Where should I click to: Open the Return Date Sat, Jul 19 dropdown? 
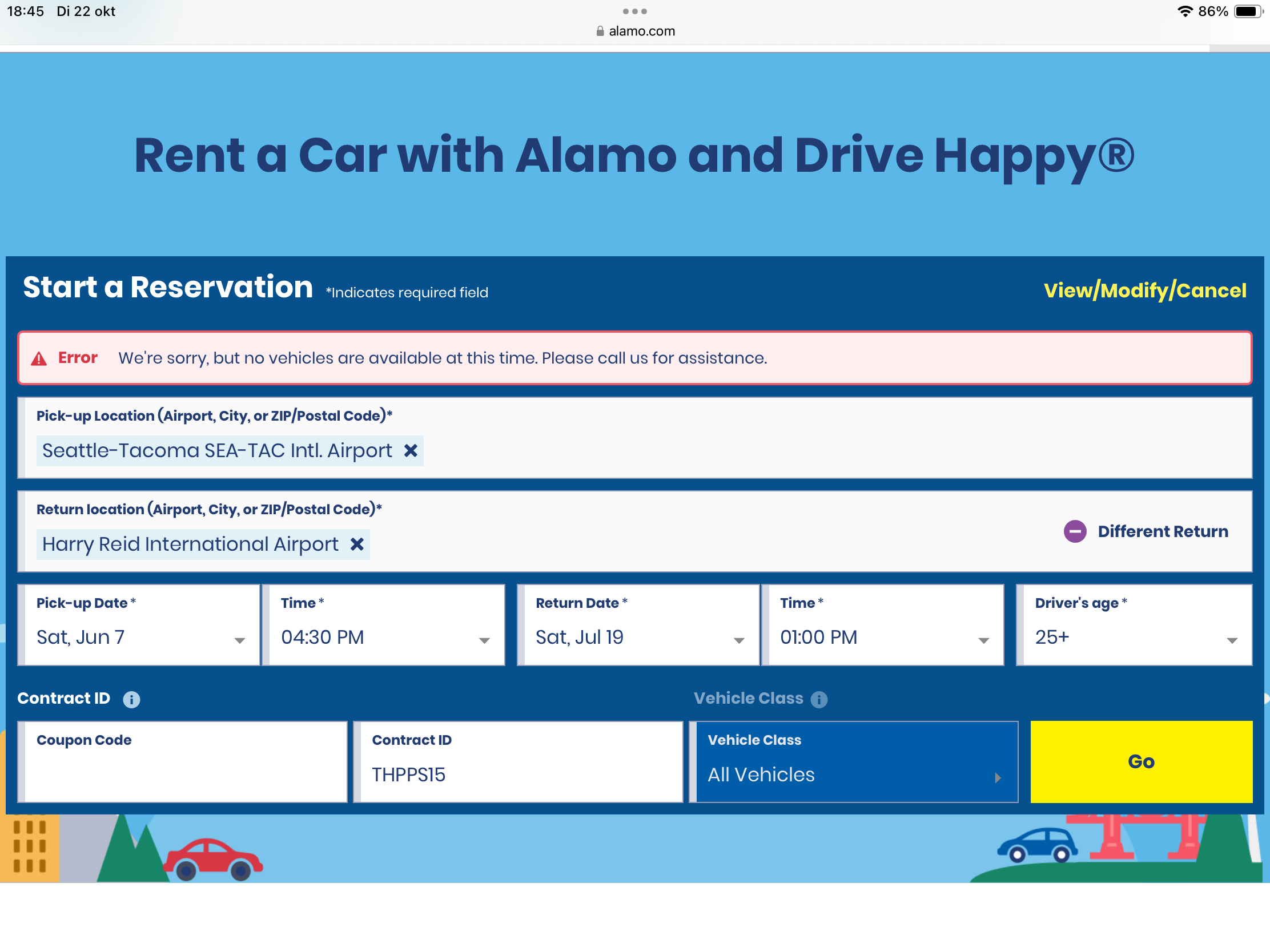[638, 637]
